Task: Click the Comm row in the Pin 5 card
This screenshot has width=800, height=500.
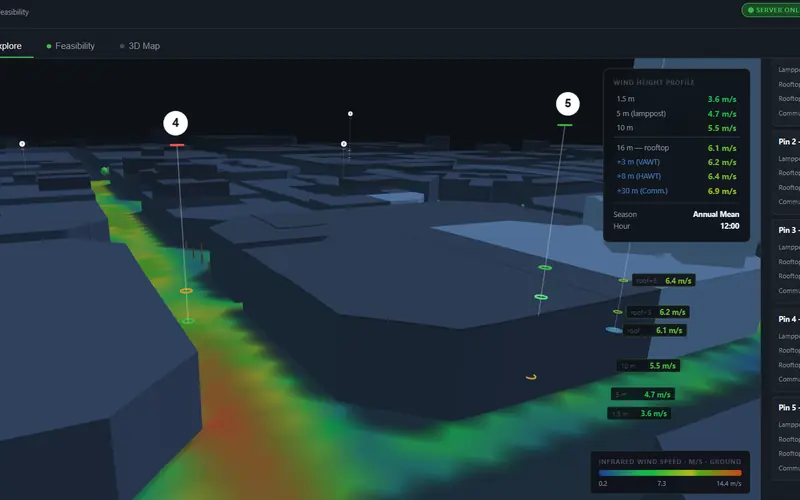Action: tap(789, 468)
